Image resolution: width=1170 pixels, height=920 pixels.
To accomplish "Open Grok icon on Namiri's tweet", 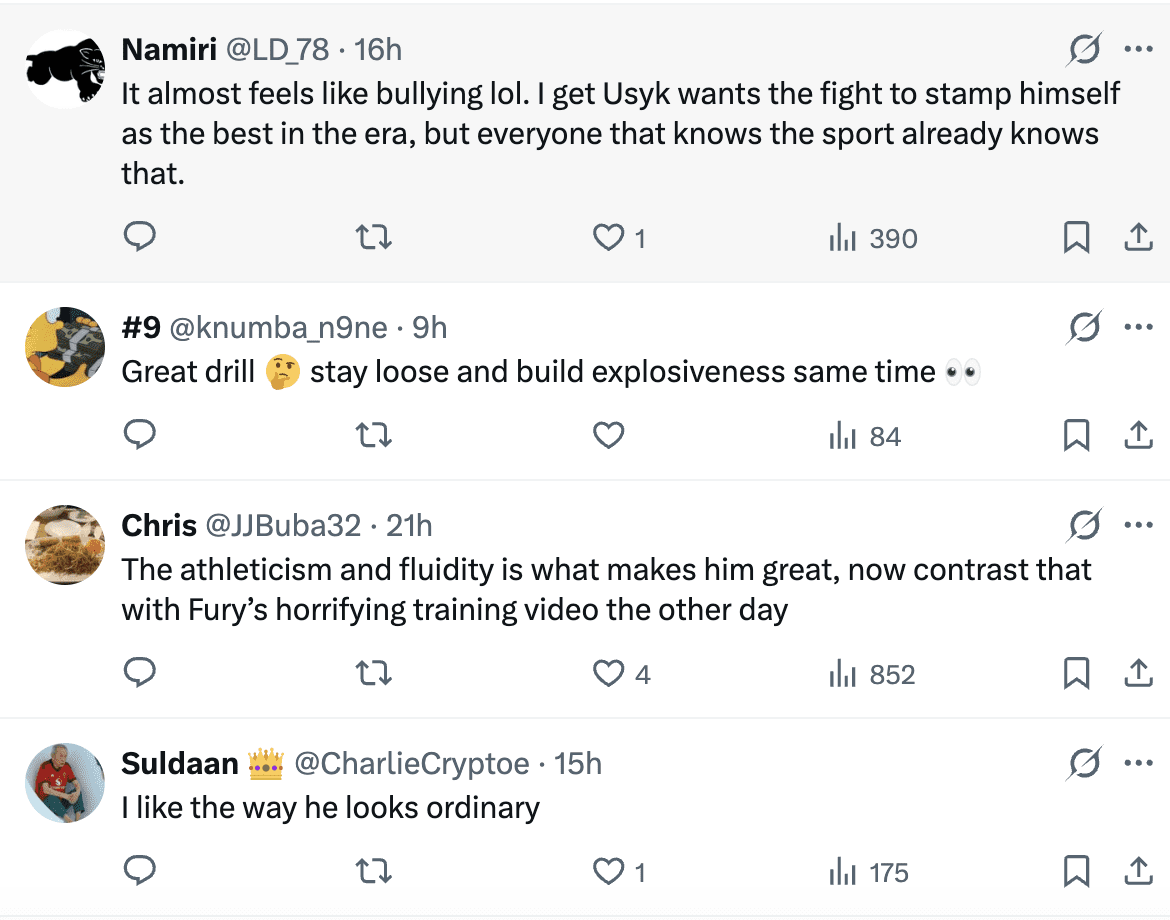I will [x=1085, y=48].
